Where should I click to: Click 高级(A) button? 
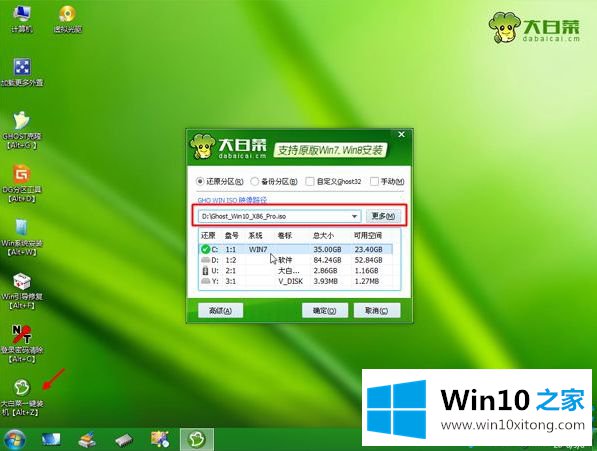[220, 311]
